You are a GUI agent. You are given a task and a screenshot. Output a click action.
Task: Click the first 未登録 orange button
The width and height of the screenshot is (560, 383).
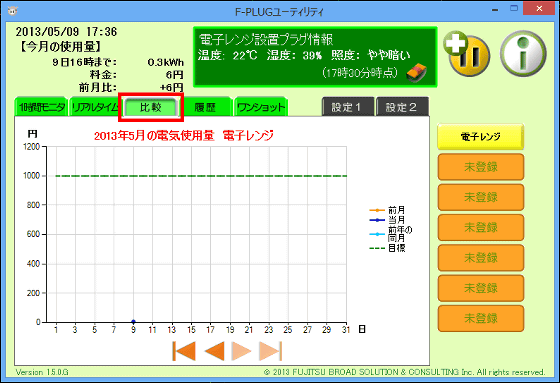coord(481,167)
